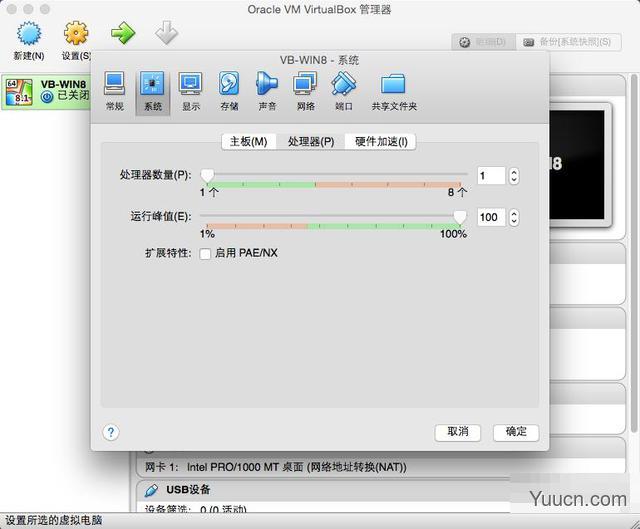Open the 常规 general settings icon

pos(115,83)
